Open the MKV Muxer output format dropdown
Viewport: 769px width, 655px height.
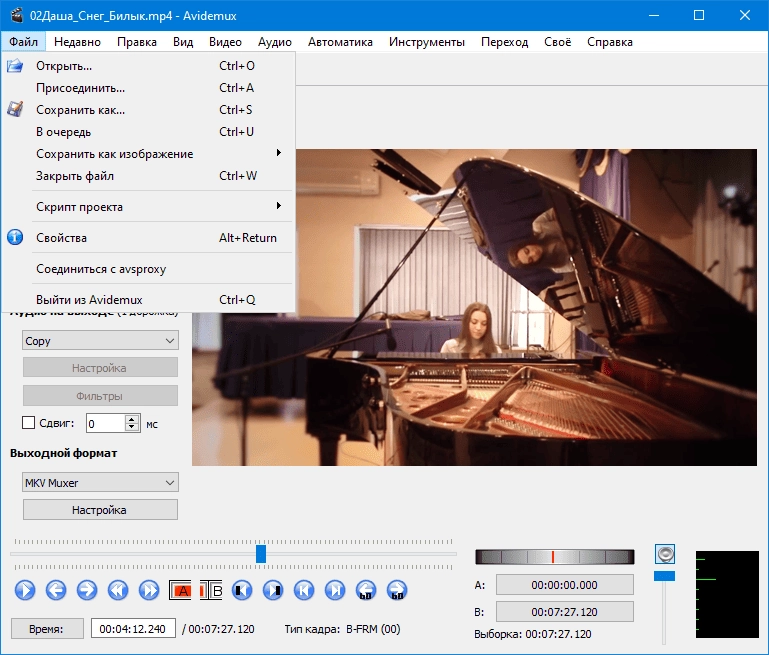tap(100, 482)
